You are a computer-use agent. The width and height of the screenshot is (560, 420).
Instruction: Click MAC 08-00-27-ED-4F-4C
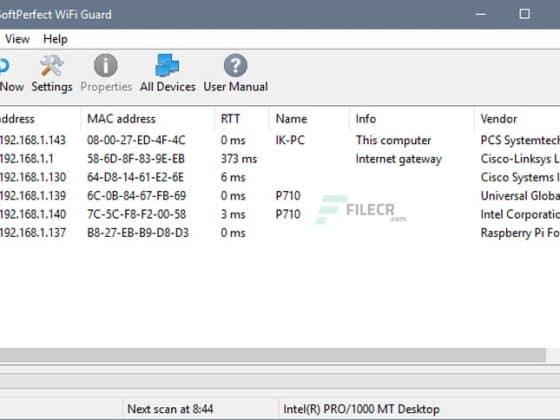pos(136,140)
